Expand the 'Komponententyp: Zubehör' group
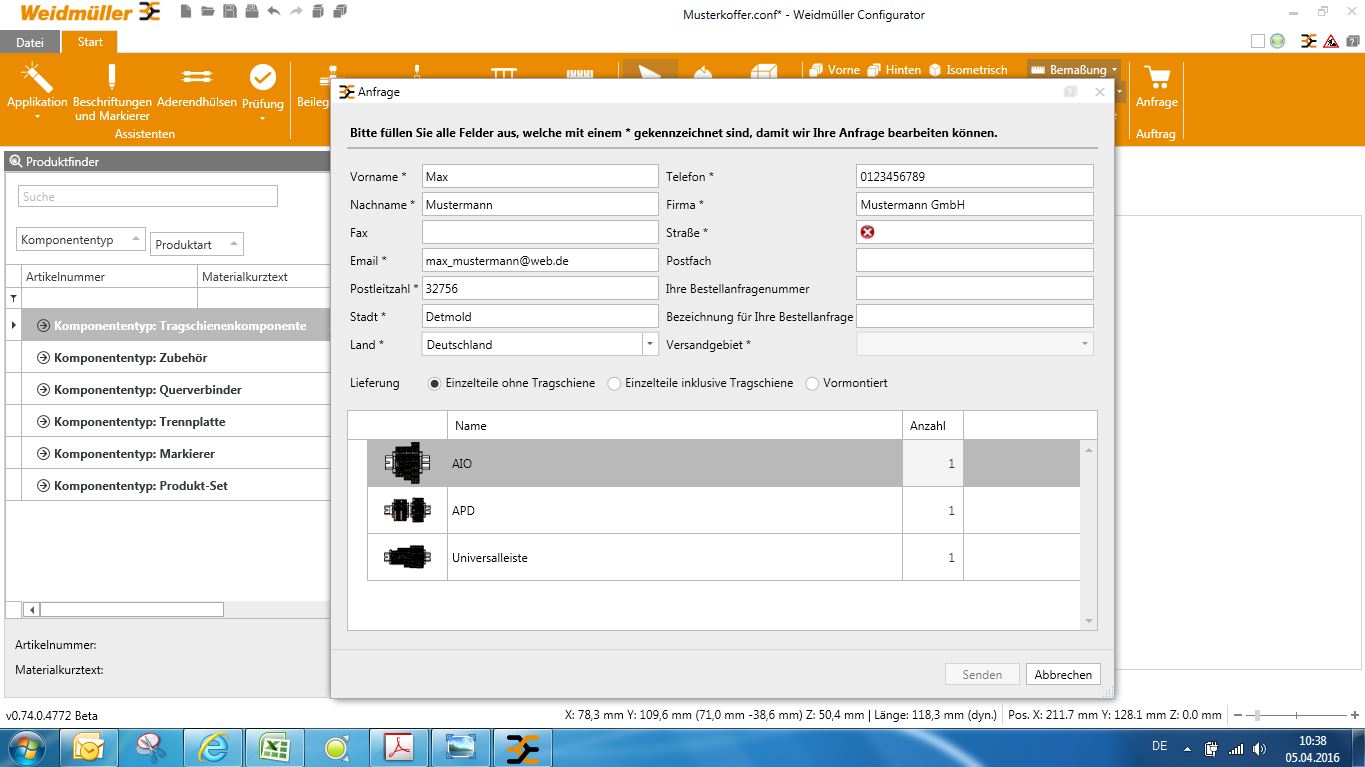The height and width of the screenshot is (767, 1365). [43, 358]
